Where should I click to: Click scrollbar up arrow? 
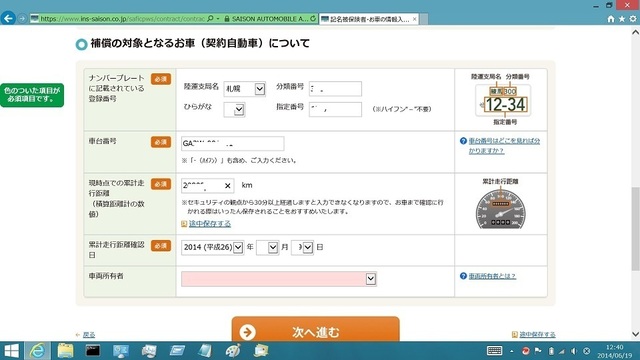(636, 32)
